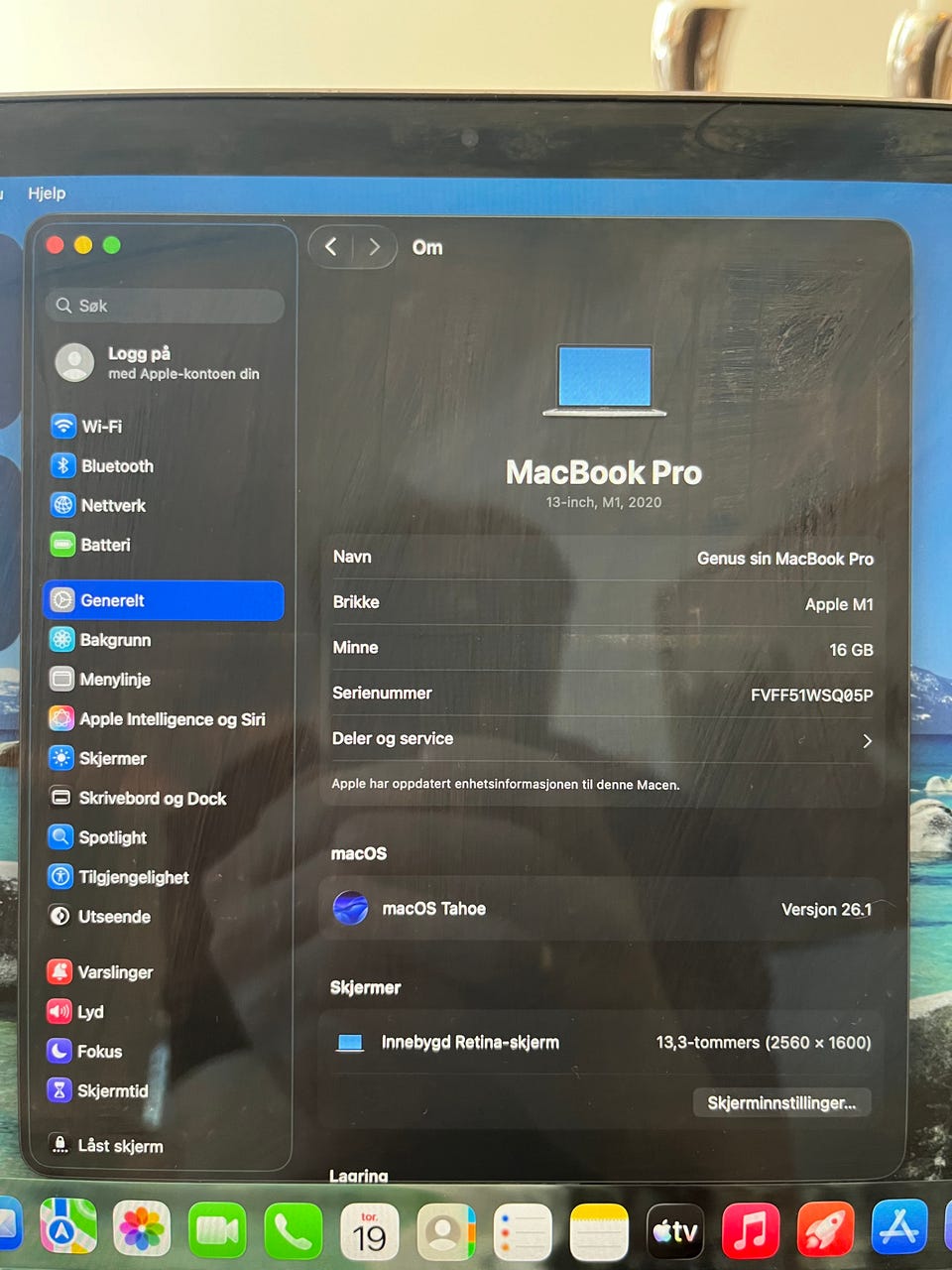The image size is (952, 1270).
Task: Click the macOS Tahoe row
Action: click(x=601, y=909)
